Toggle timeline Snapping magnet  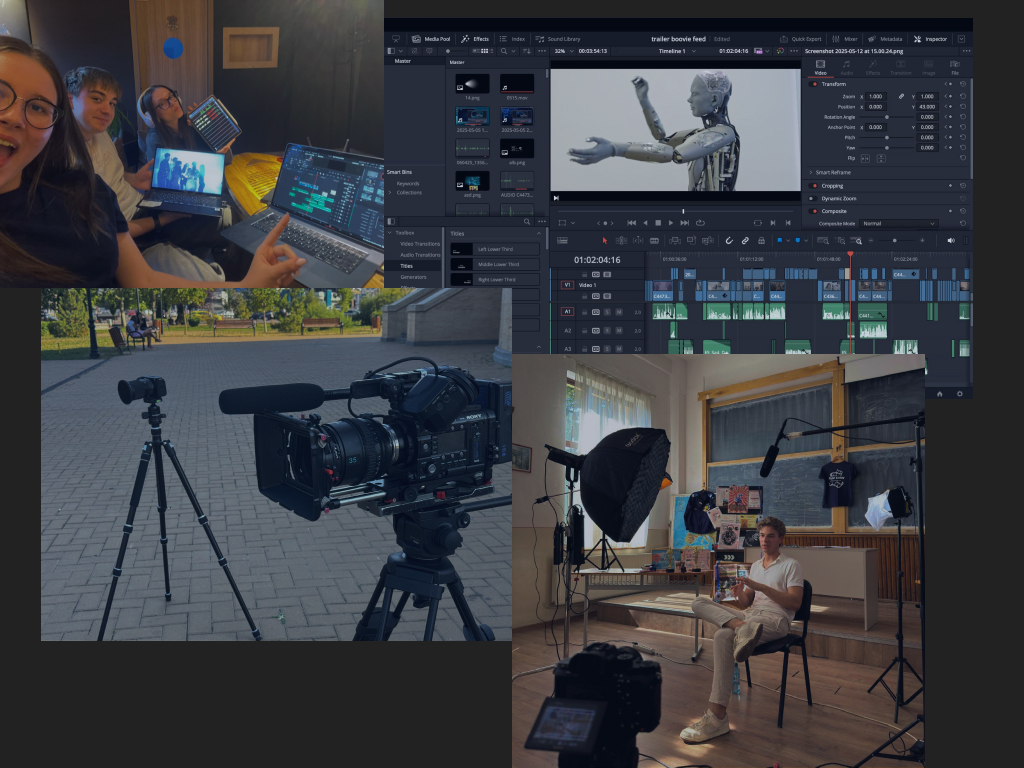coord(729,241)
